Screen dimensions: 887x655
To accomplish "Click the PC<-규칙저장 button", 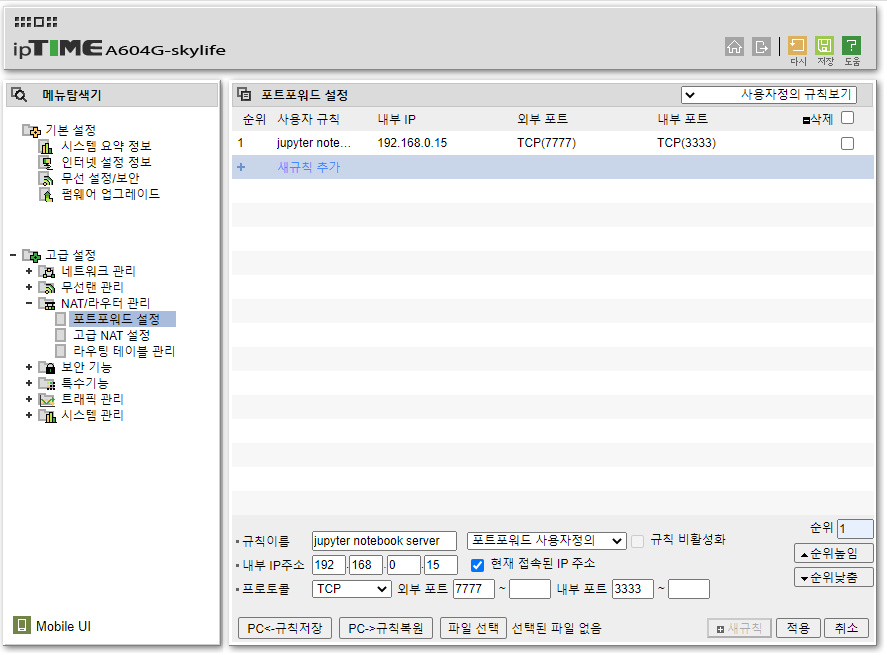I will pos(285,628).
